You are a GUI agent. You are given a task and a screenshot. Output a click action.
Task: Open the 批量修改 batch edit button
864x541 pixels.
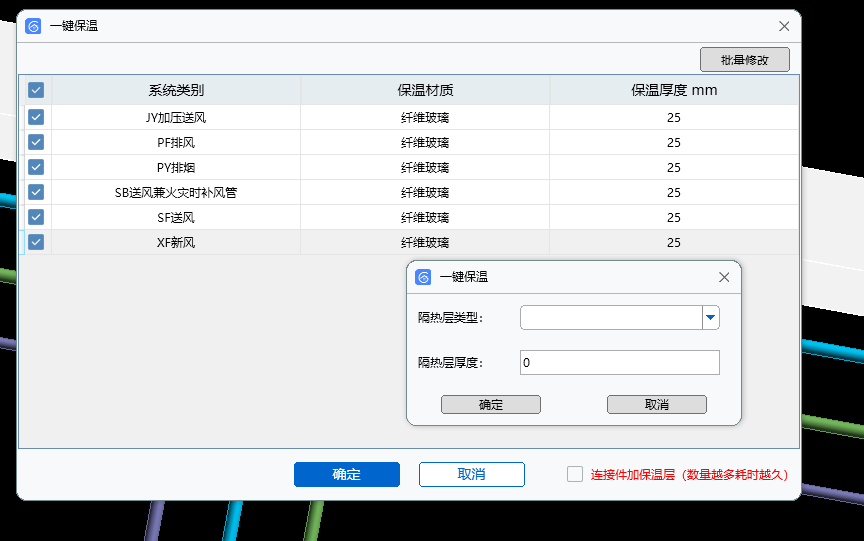(744, 60)
